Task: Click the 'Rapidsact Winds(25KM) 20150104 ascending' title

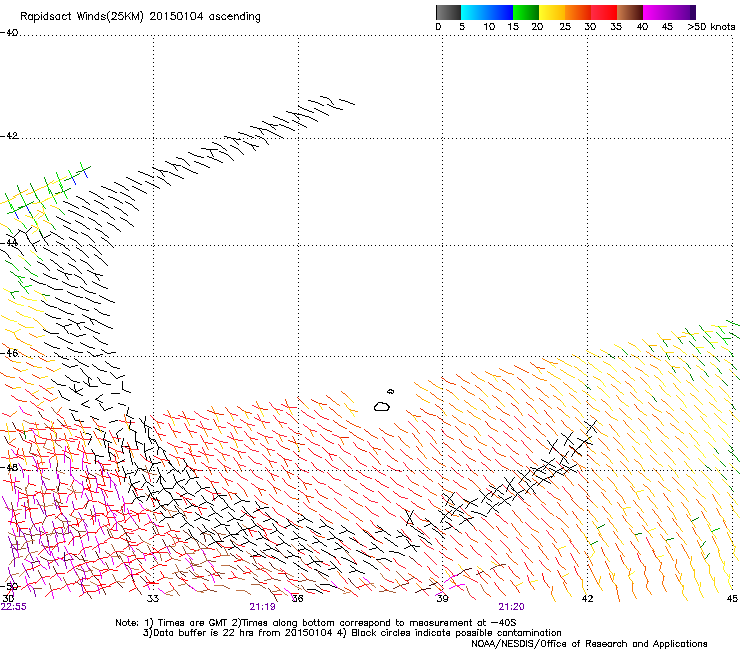Action: 140,17
